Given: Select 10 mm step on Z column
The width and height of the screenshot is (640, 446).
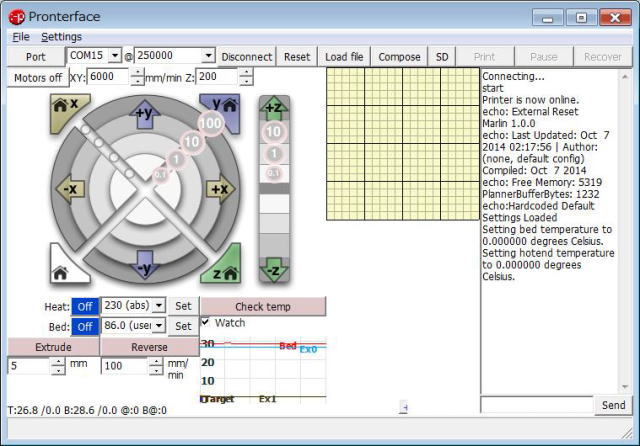Looking at the screenshot, I should coord(274,131).
